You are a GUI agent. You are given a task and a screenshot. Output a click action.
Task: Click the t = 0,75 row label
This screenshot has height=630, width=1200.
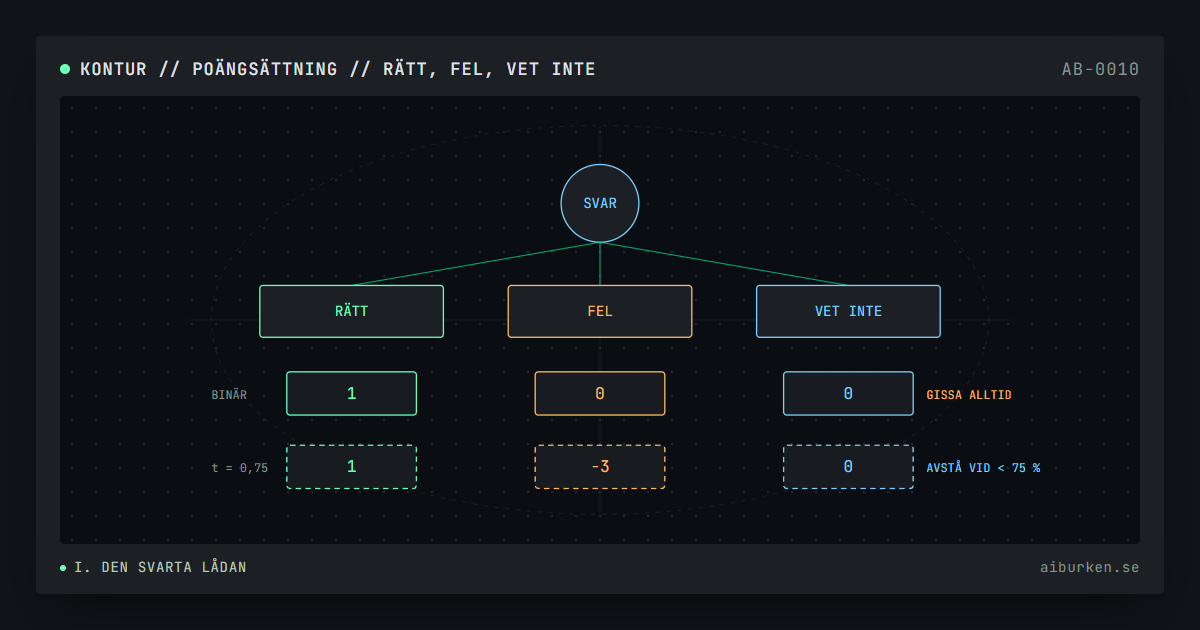coord(240,467)
